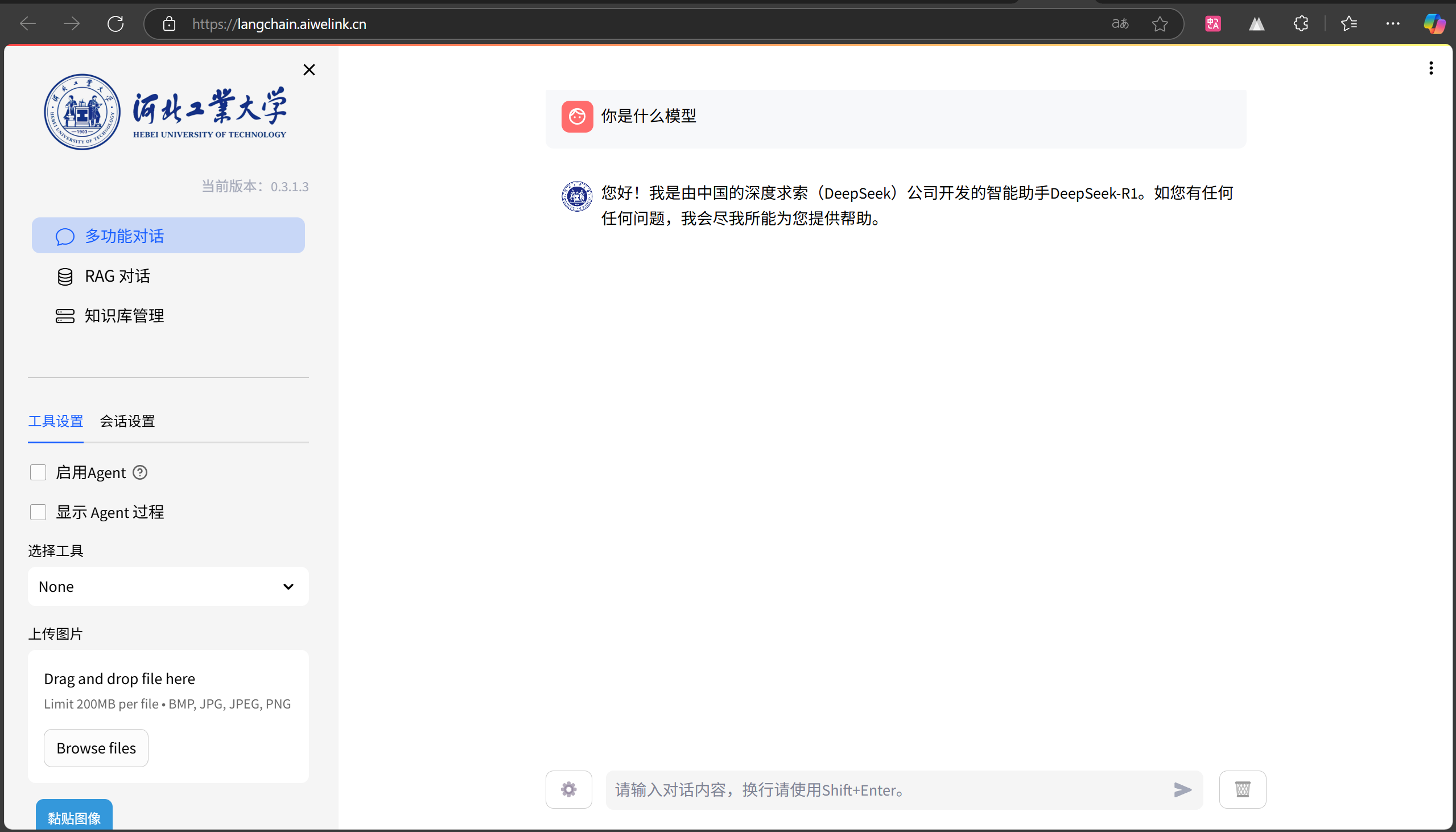1456x832 pixels.
Task: Click the user avatar icon on message
Action: click(x=577, y=117)
